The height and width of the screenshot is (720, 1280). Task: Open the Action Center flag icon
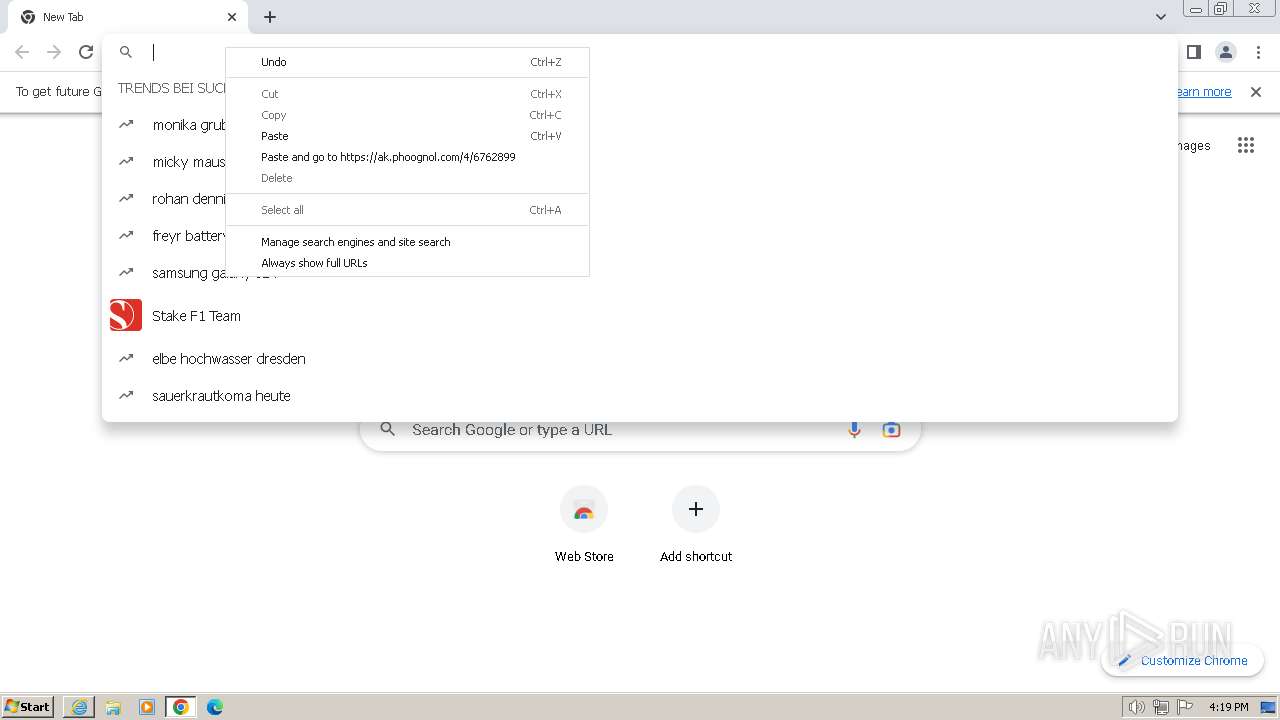1185,707
